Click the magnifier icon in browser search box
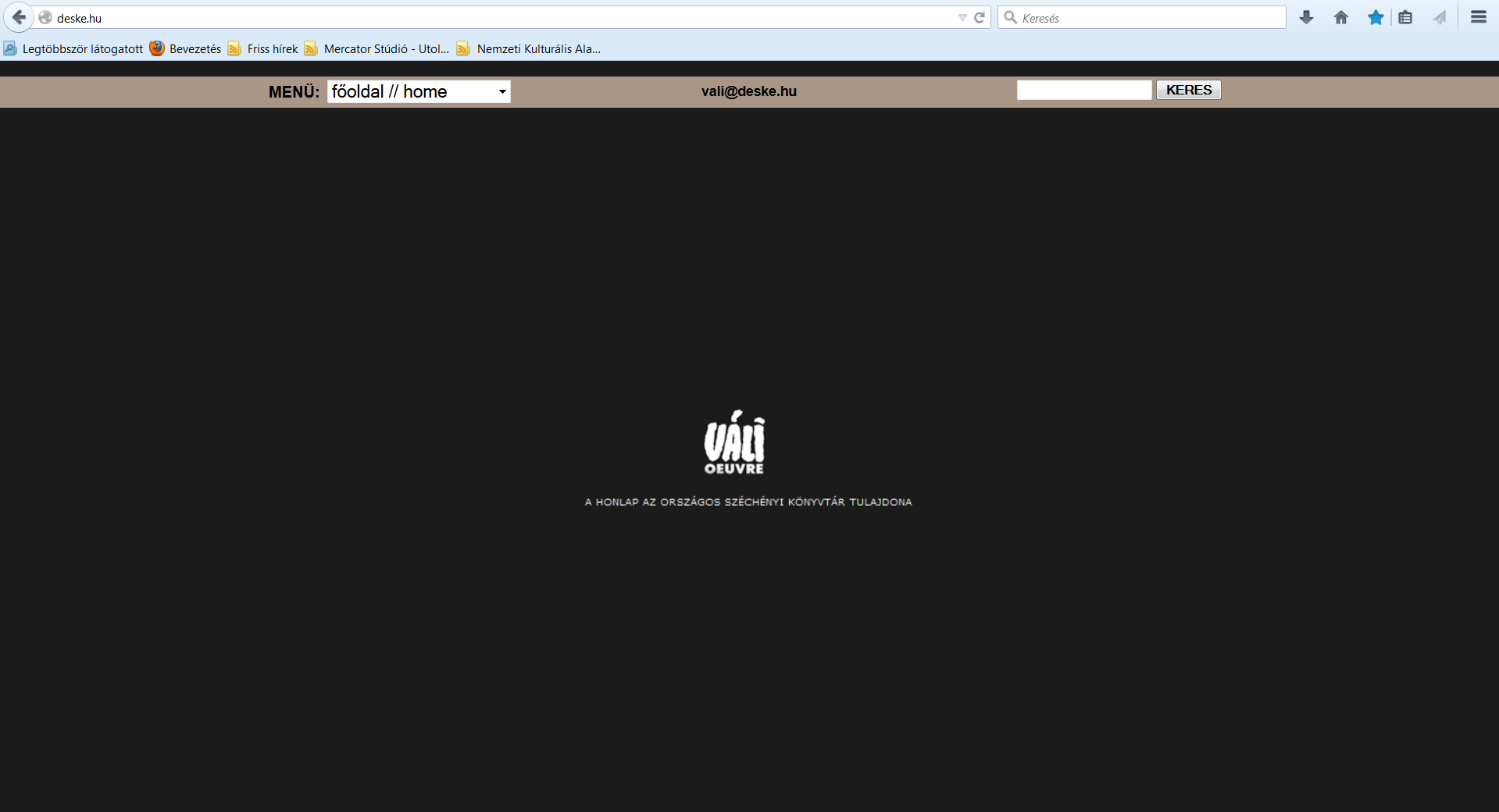This screenshot has height=812, width=1499. point(1010,17)
